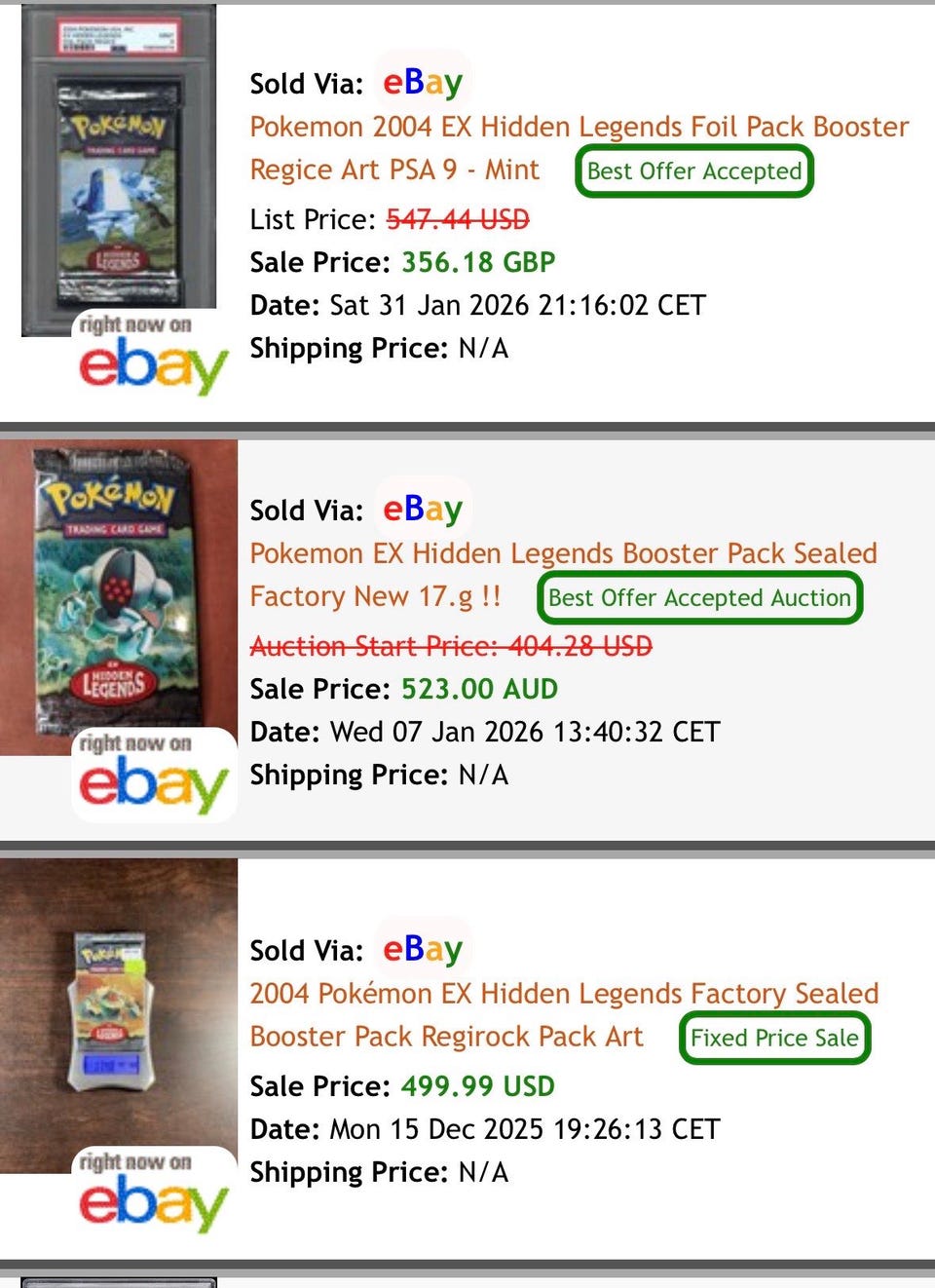This screenshot has height=1288, width=935.
Task: Click the eBay logo beside first Sold Via
Action: point(423,82)
